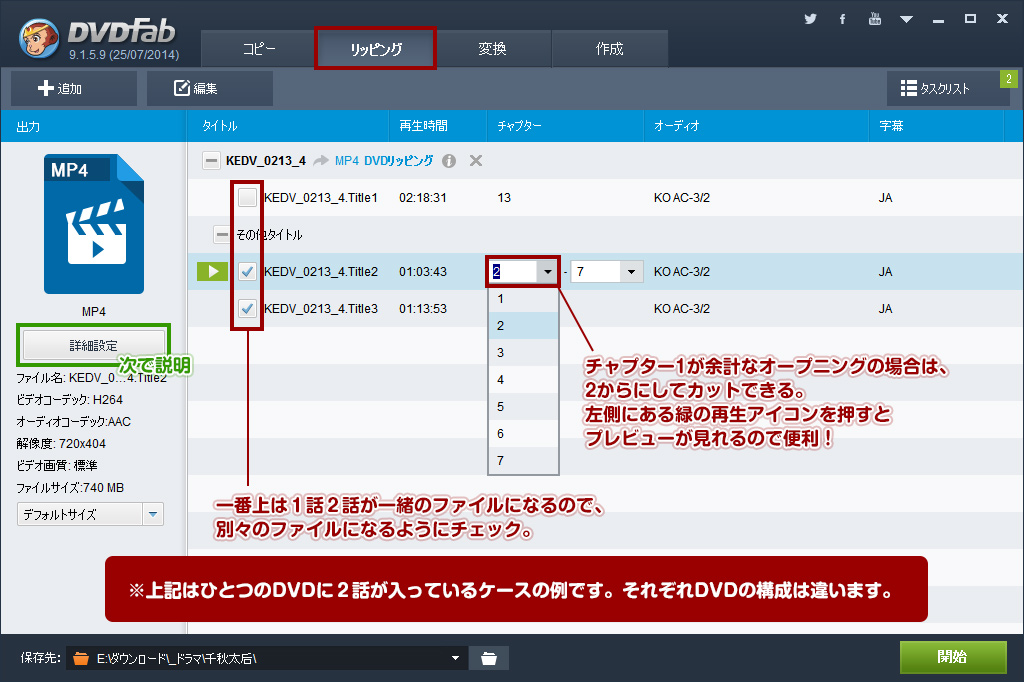Preview Title2 with green play icon
1024x682 pixels.
[x=212, y=271]
